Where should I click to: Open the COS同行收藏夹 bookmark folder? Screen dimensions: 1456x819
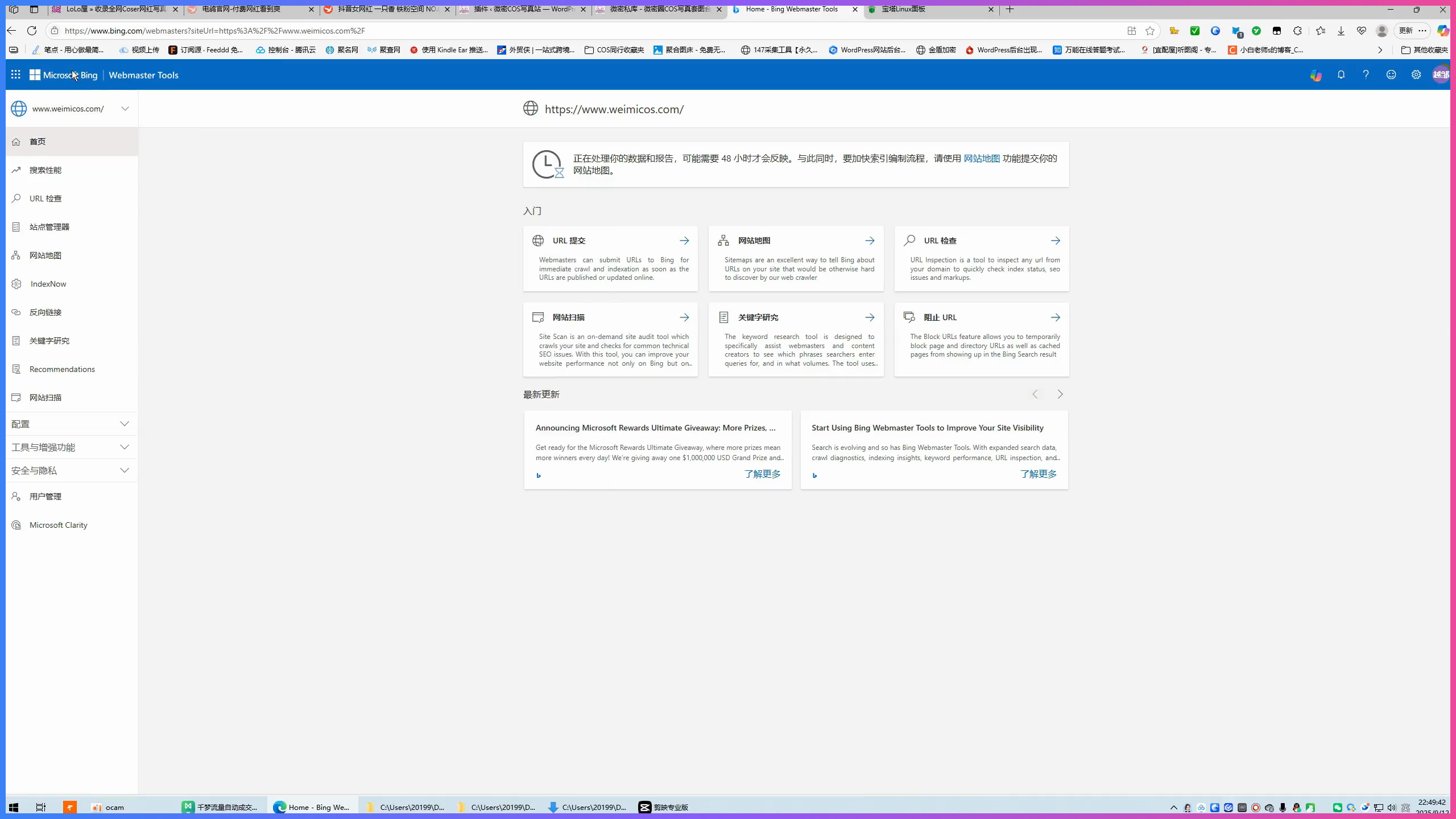pos(614,50)
